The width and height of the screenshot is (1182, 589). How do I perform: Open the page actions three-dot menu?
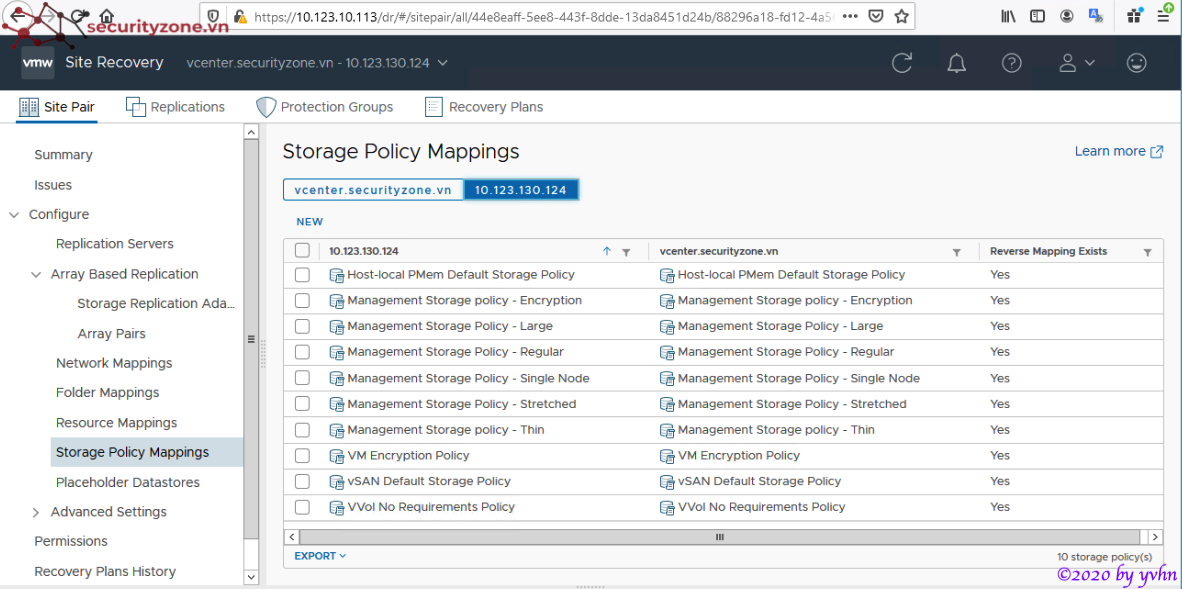pyautogui.click(x=849, y=16)
